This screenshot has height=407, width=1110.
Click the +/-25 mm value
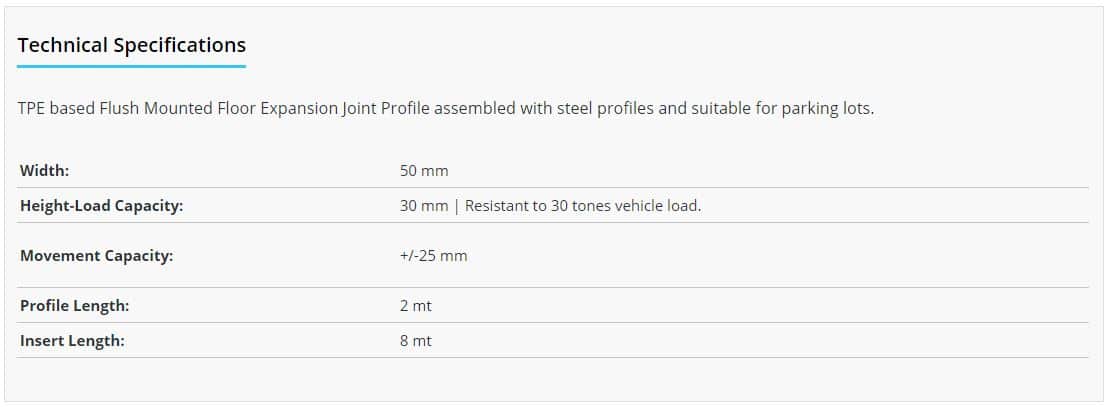point(433,256)
